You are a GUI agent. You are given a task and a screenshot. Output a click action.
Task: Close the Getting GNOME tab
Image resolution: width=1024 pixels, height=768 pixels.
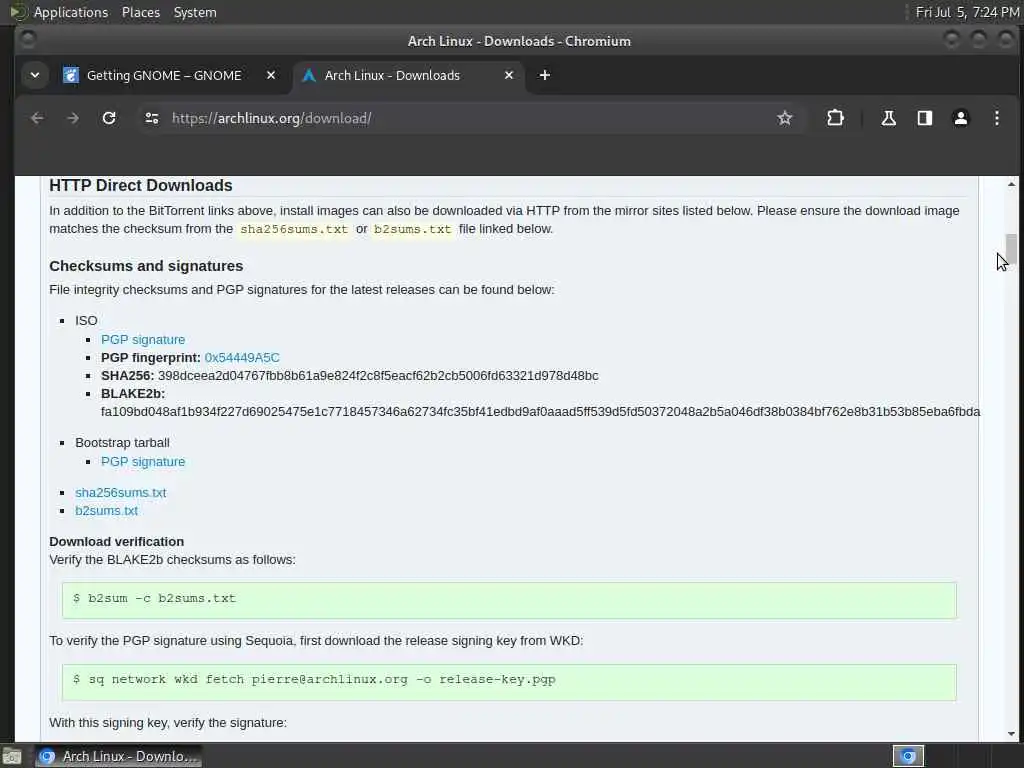(x=271, y=76)
